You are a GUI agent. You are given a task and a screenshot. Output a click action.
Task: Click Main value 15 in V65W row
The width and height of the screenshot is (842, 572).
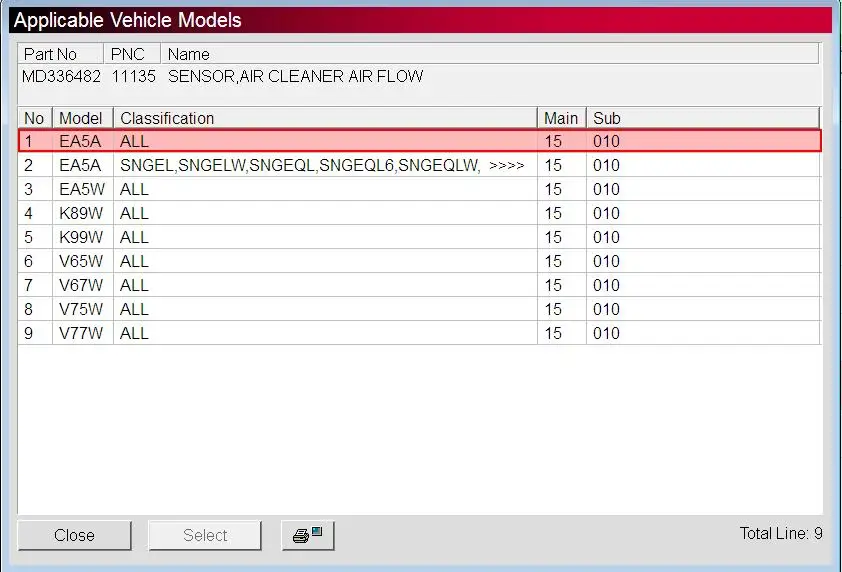(x=553, y=261)
